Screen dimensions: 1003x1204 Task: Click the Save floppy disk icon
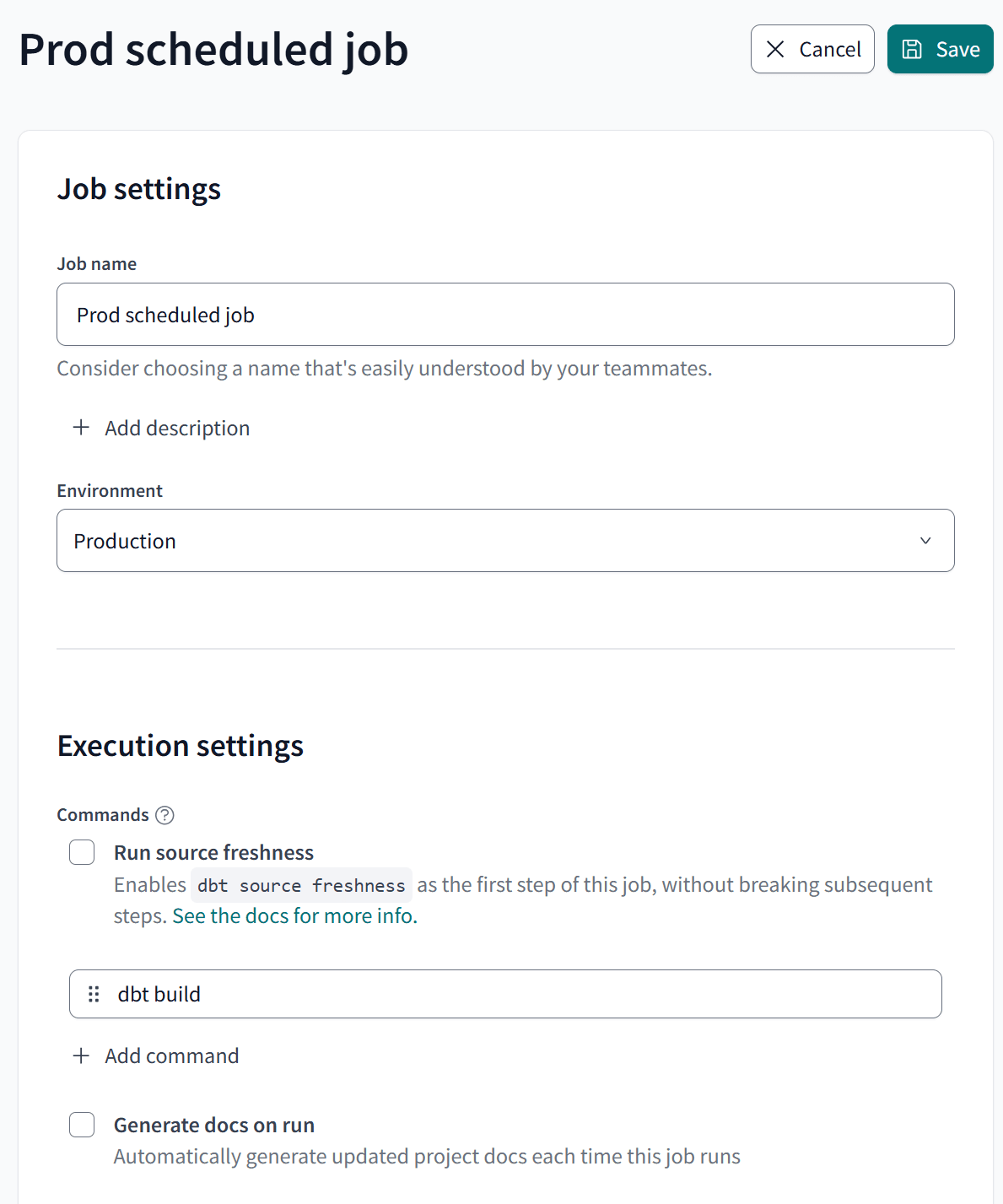912,49
